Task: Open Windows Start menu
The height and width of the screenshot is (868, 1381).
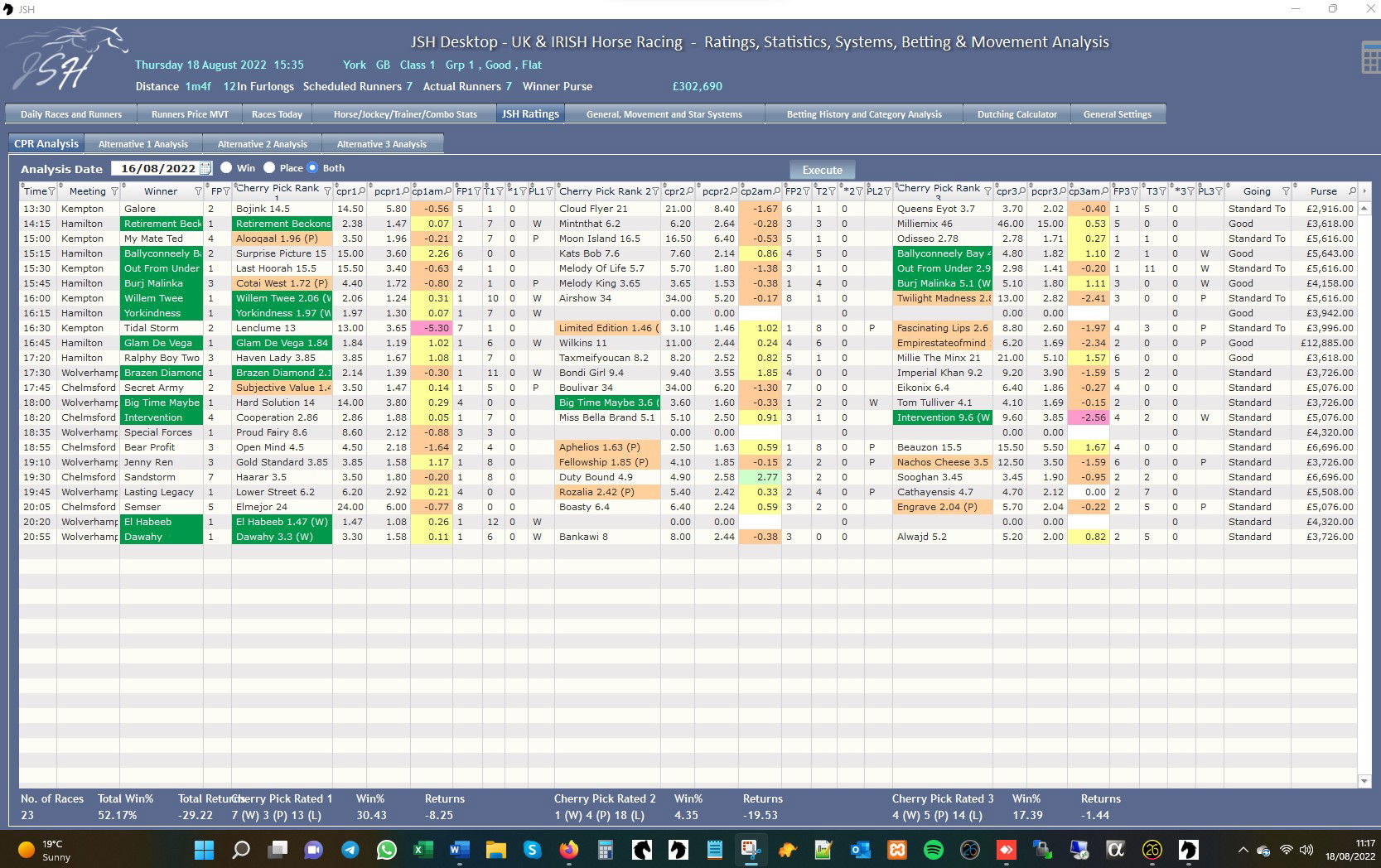Action: tap(204, 850)
